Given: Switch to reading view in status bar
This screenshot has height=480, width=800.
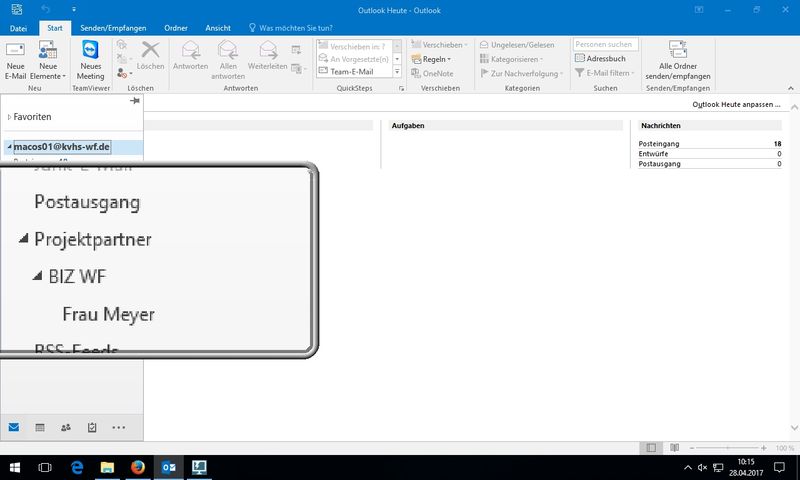Looking at the screenshot, I should coord(674,448).
